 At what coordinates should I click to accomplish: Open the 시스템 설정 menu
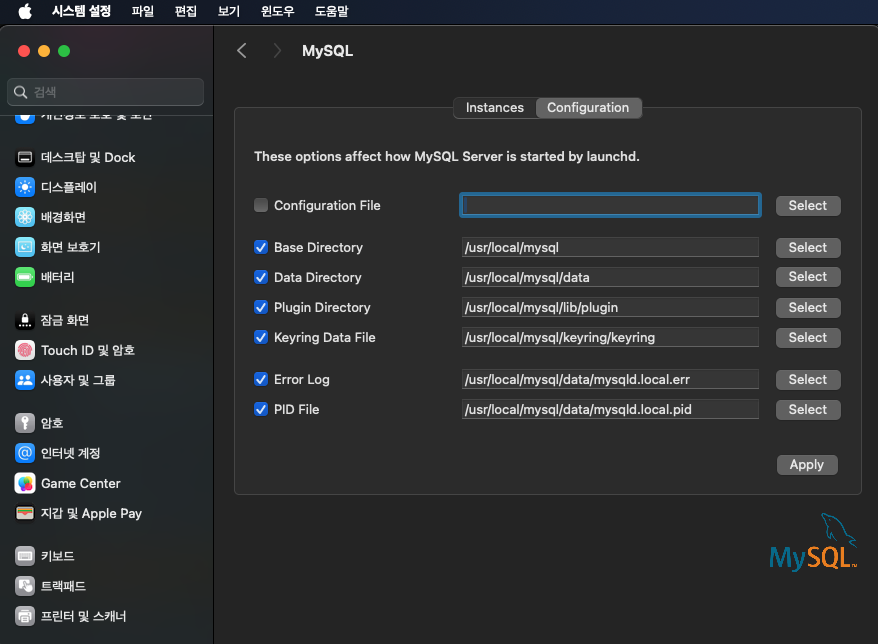81,11
